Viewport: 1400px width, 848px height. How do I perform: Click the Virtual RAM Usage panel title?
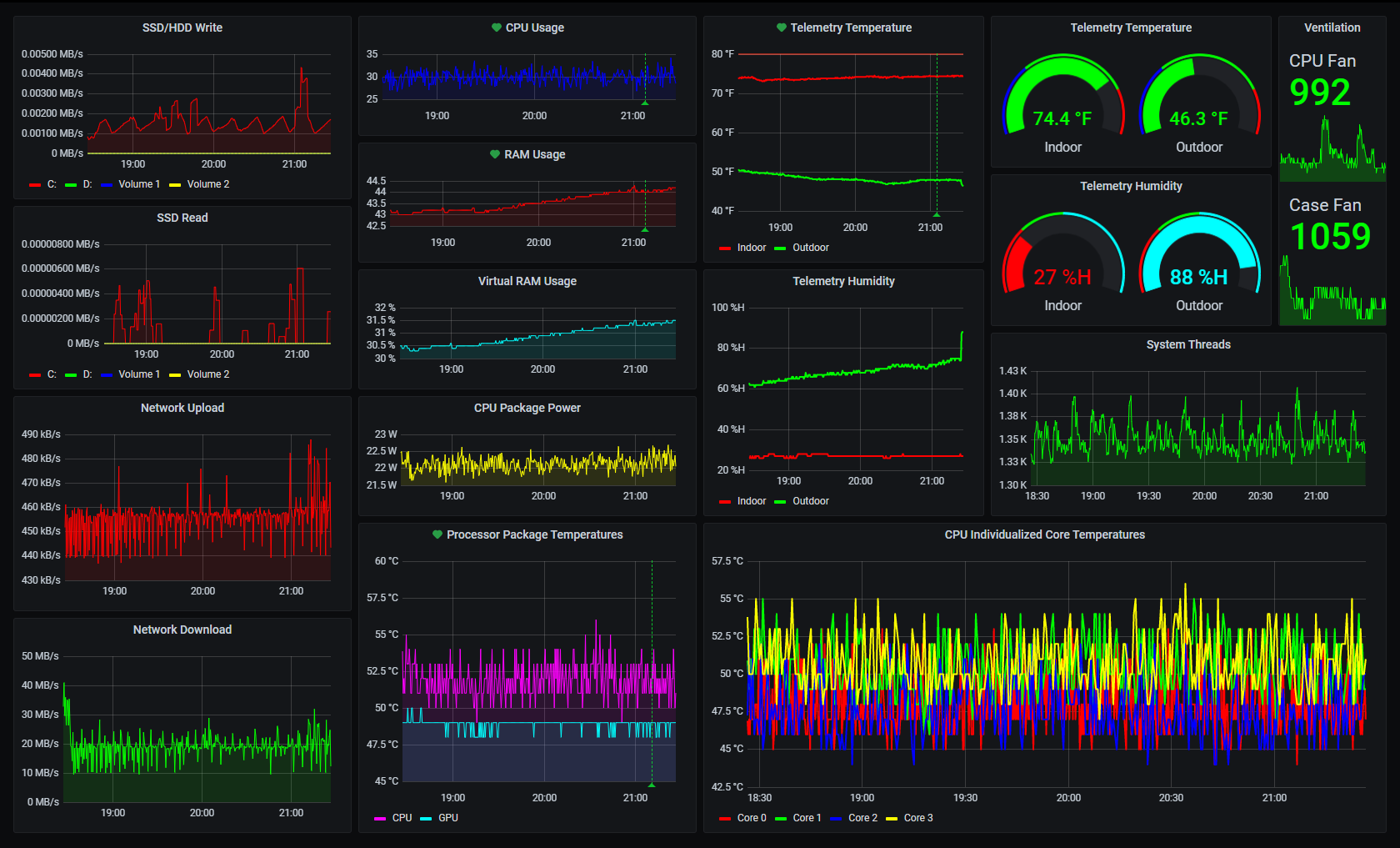tap(527, 281)
